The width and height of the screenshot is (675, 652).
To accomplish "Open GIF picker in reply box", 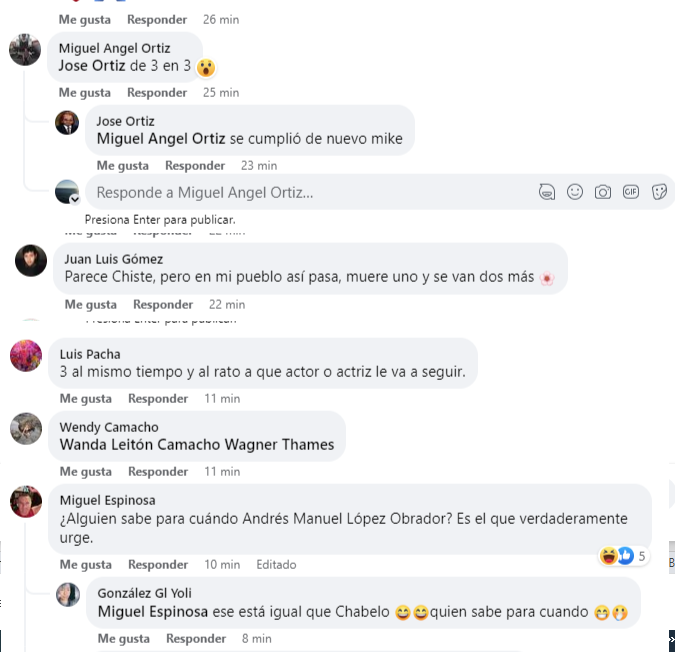I will pyautogui.click(x=631, y=192).
